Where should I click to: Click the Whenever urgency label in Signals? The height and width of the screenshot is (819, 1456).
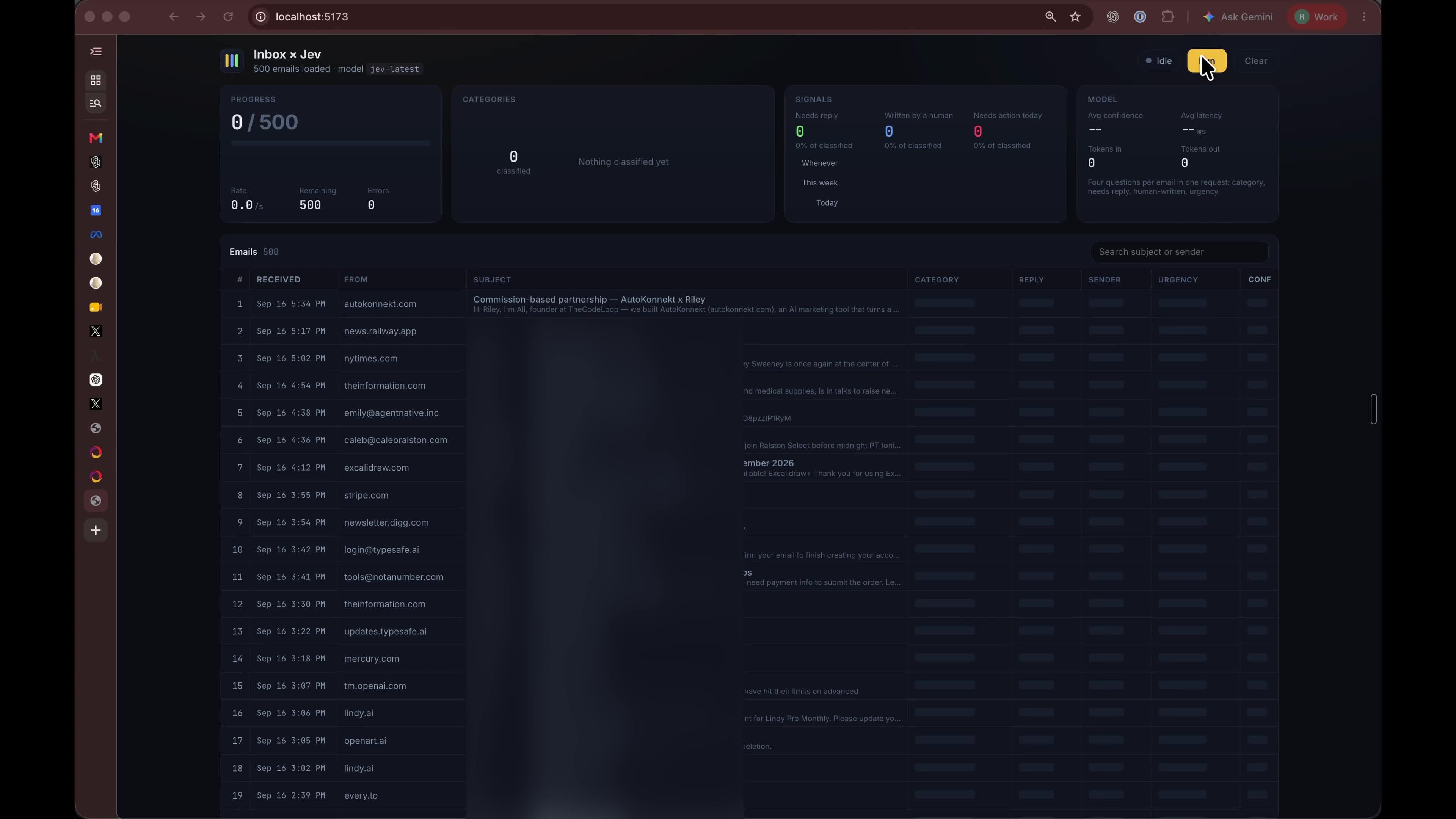pyautogui.click(x=819, y=163)
